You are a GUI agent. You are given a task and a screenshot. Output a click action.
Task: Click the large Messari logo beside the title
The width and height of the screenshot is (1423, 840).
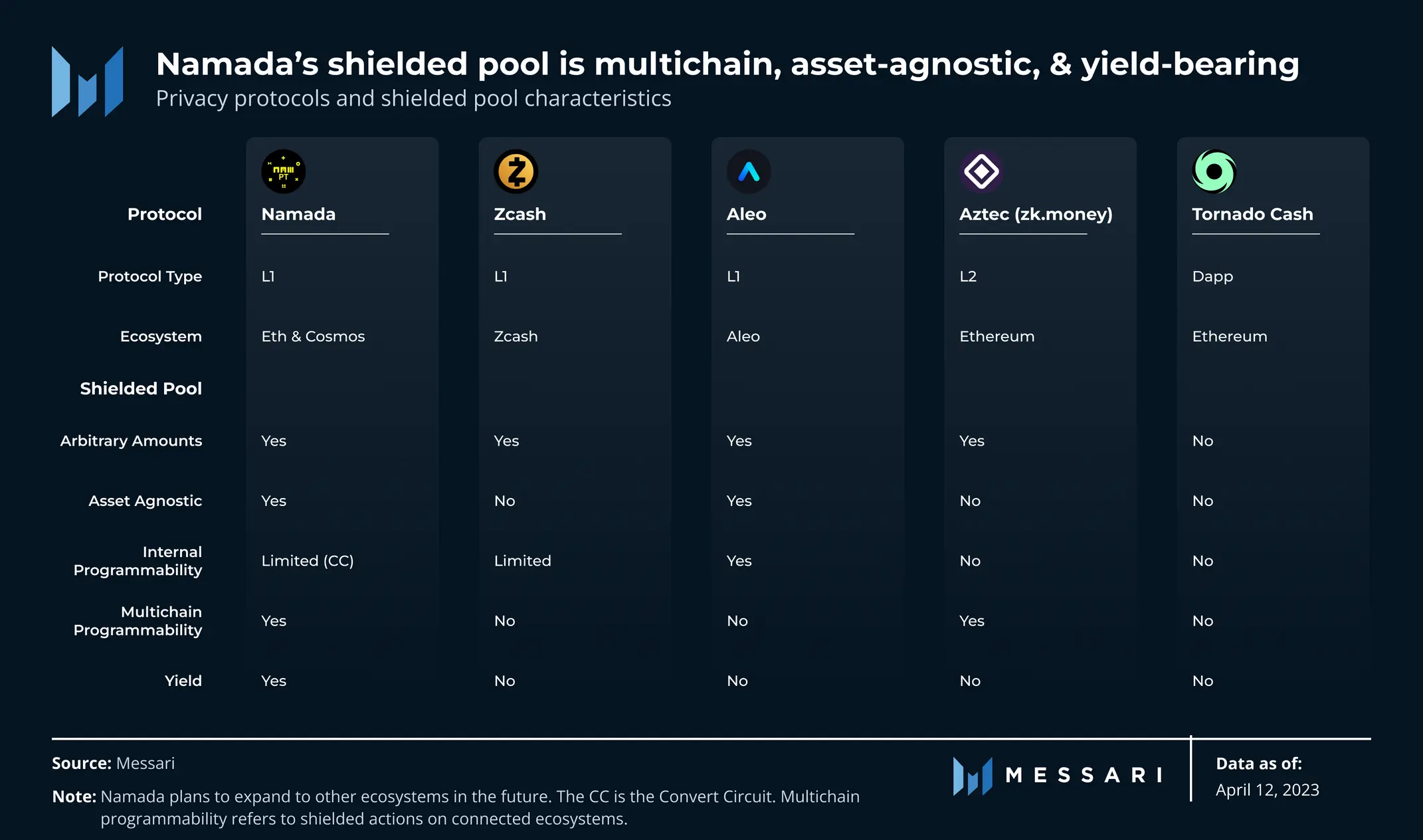(87, 82)
